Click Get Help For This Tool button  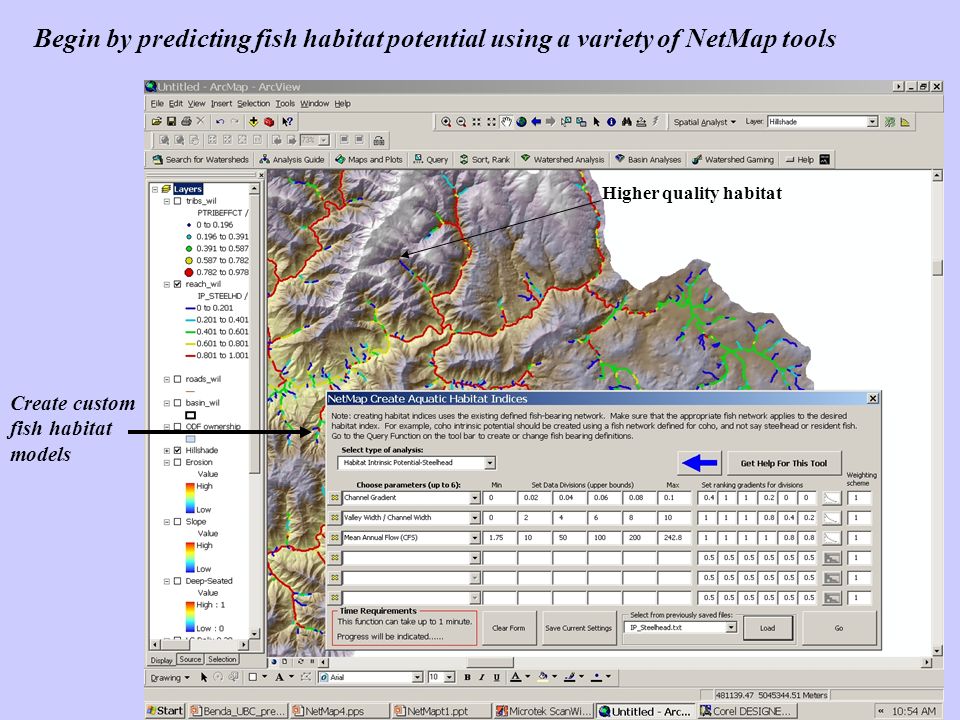click(x=784, y=463)
